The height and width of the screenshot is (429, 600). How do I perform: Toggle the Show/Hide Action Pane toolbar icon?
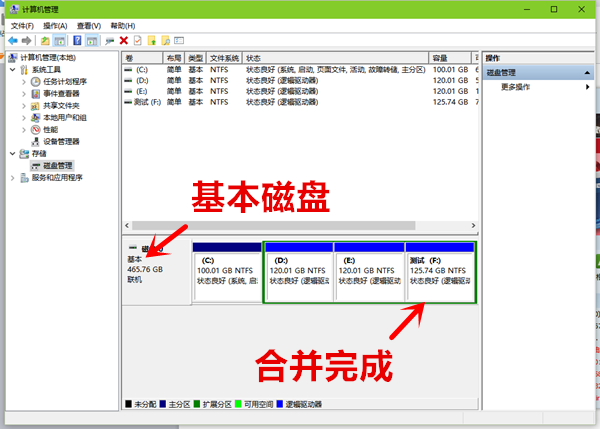click(92, 41)
